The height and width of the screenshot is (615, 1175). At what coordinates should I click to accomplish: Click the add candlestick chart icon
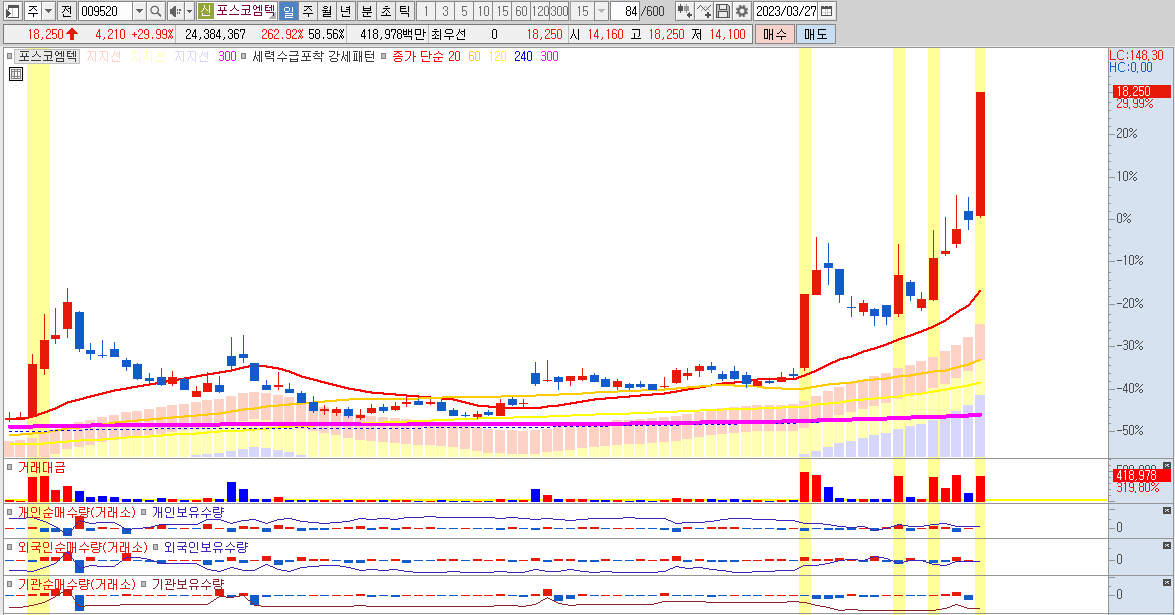(x=684, y=11)
